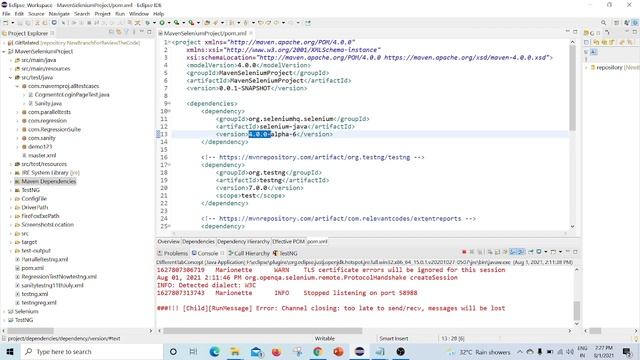Click the Windows search box
Viewport: 640px width, 360px height.
91,351
